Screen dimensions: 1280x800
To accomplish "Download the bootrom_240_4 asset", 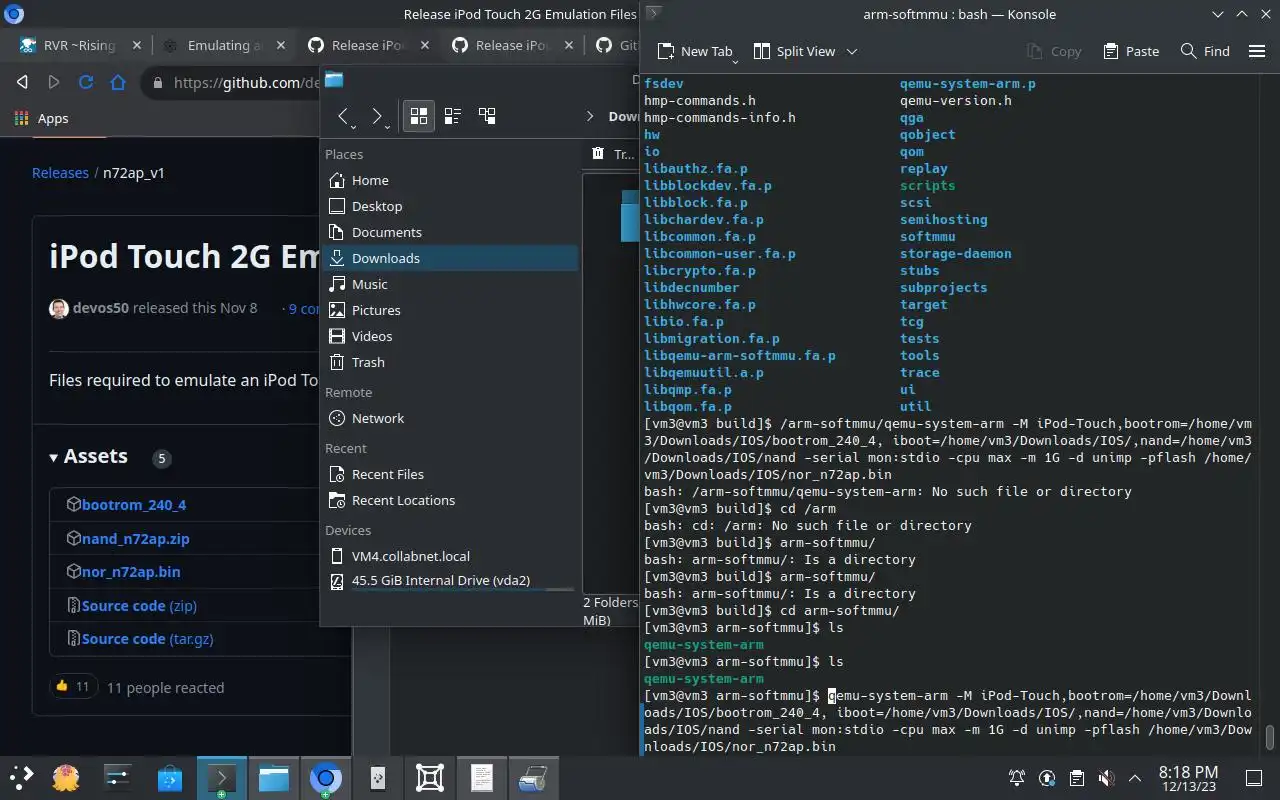I will (134, 505).
